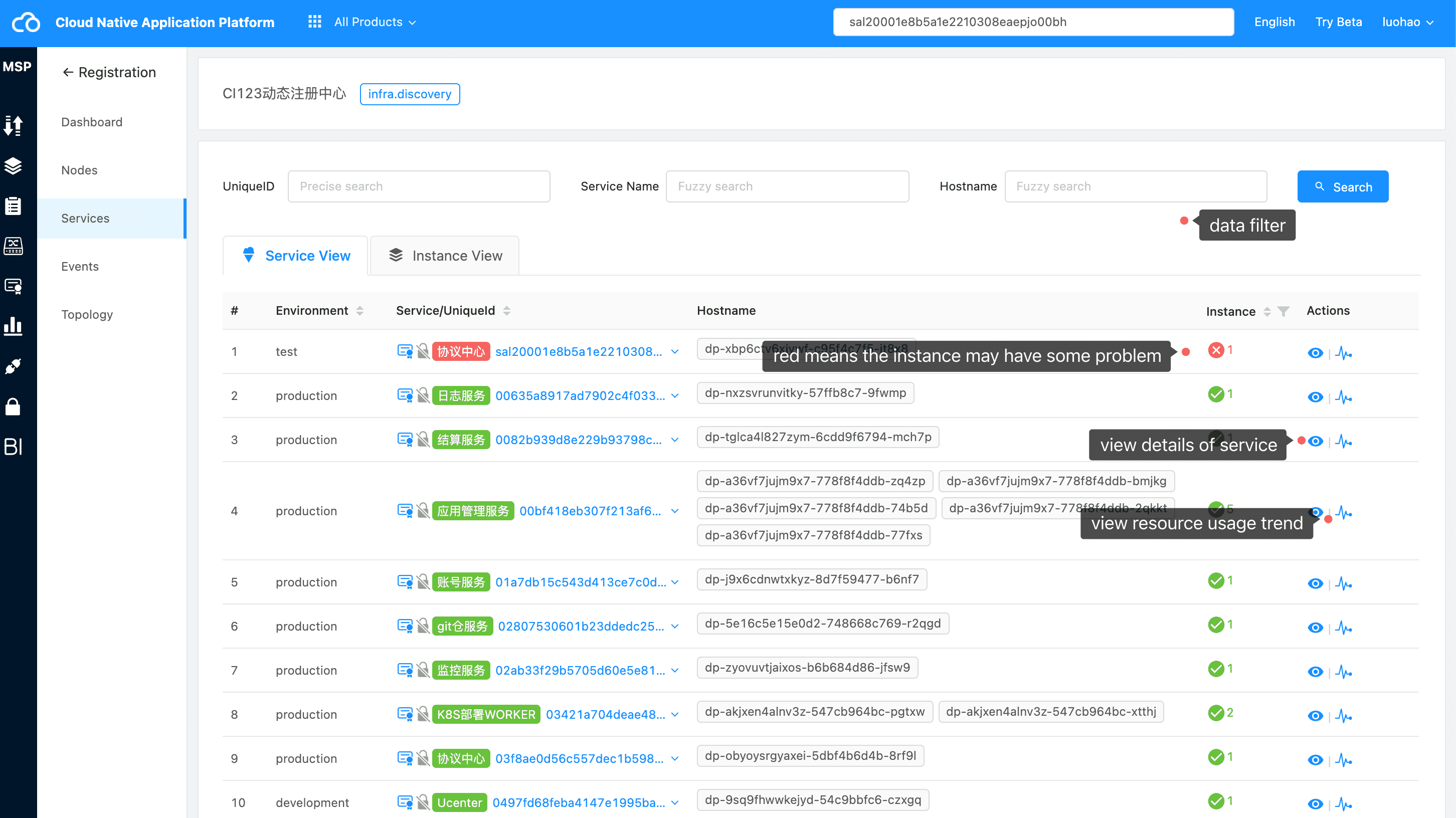Sort the table by Instance count

[x=1267, y=311]
